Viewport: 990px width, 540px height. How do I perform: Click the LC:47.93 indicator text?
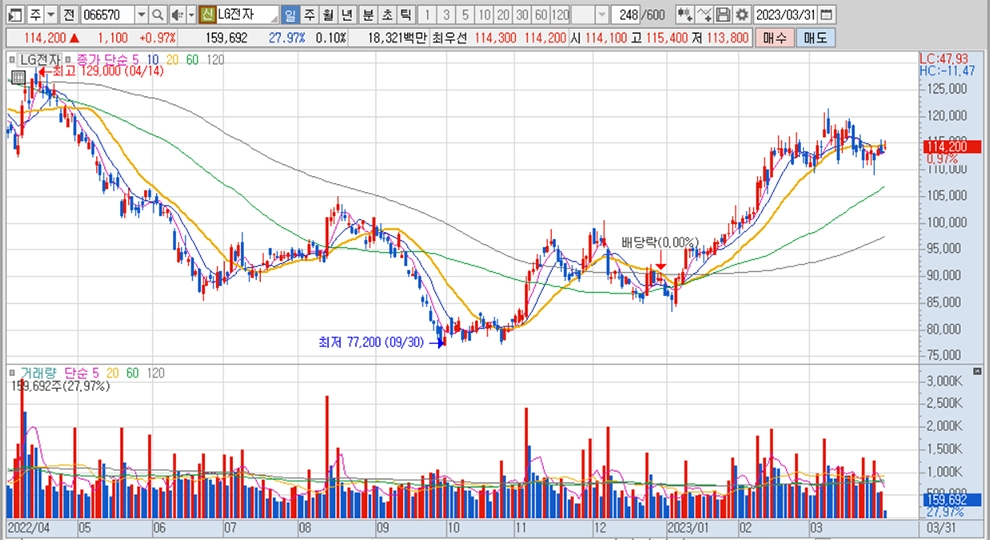pos(944,59)
